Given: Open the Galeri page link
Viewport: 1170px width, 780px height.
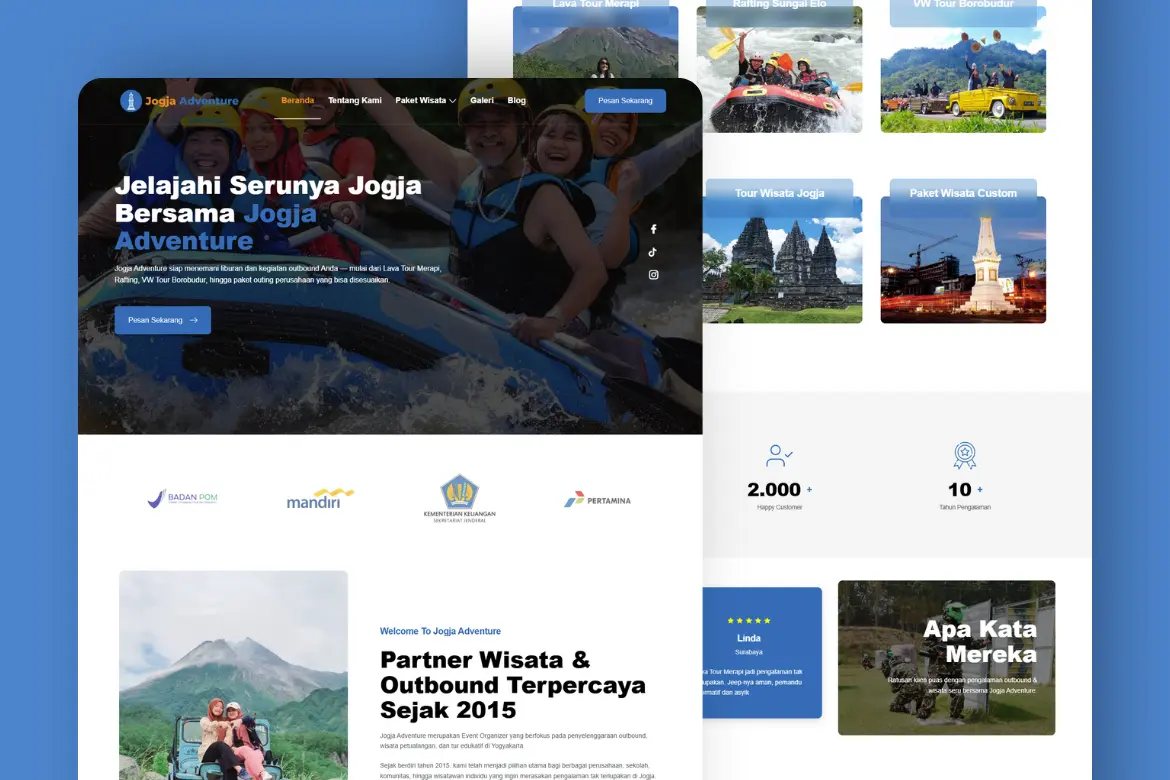Looking at the screenshot, I should (482, 101).
